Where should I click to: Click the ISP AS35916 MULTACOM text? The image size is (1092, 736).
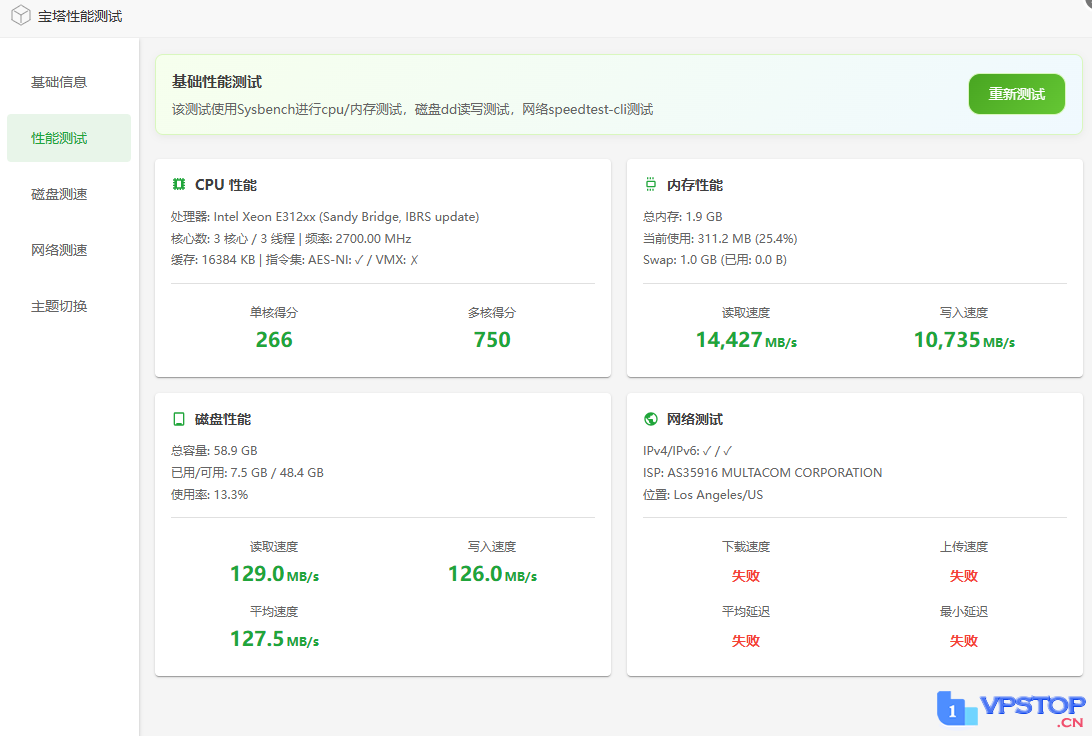(763, 473)
